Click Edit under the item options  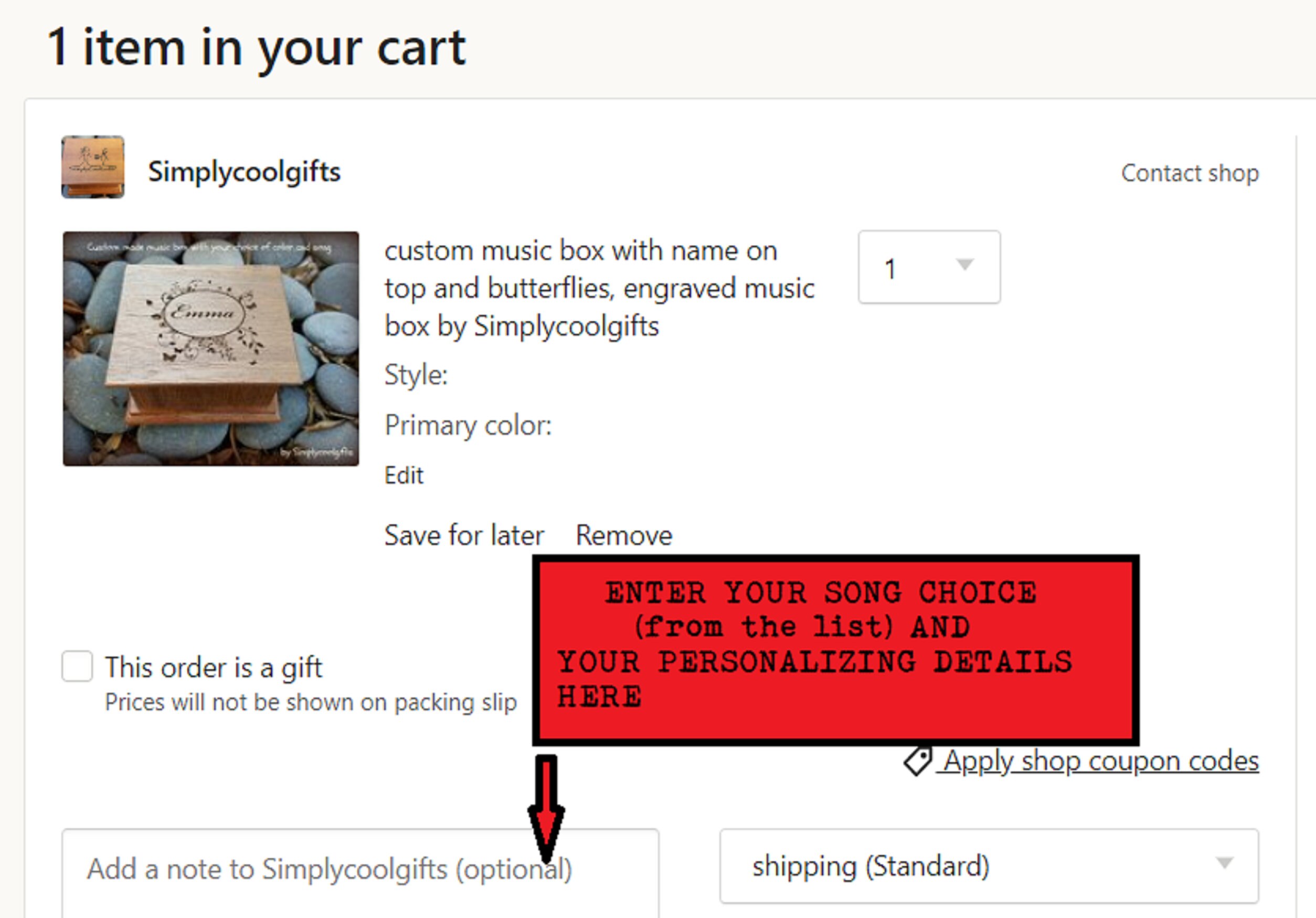click(404, 476)
